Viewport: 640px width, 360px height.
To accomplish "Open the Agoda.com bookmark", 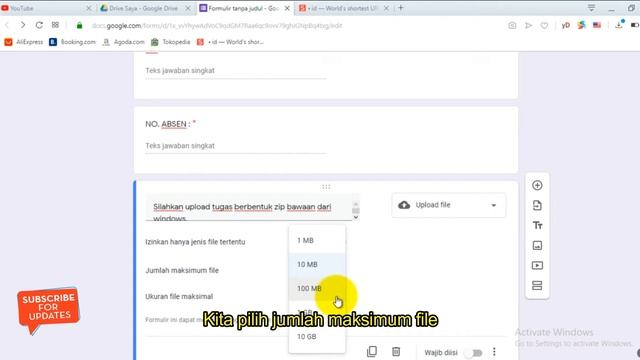I will [123, 42].
